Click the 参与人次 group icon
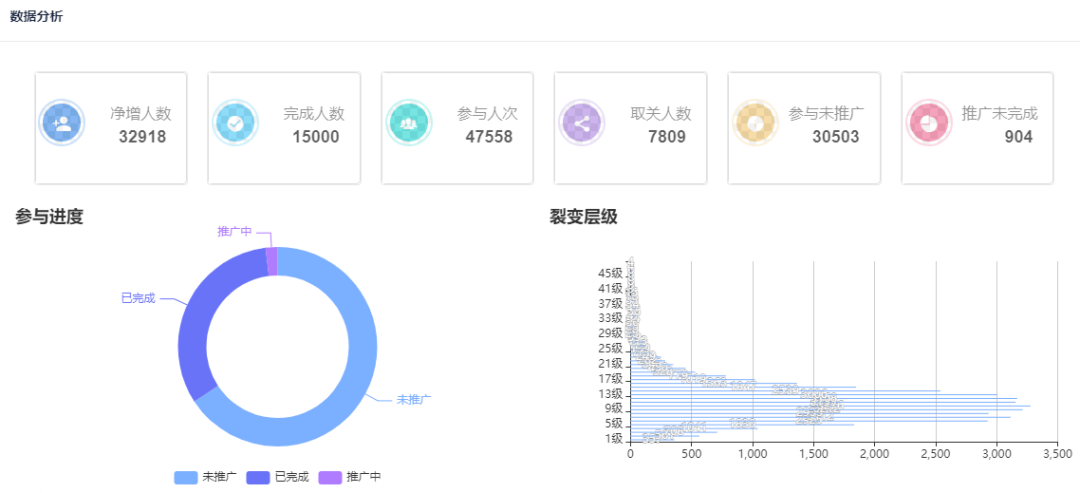The width and height of the screenshot is (1080, 493). point(408,123)
